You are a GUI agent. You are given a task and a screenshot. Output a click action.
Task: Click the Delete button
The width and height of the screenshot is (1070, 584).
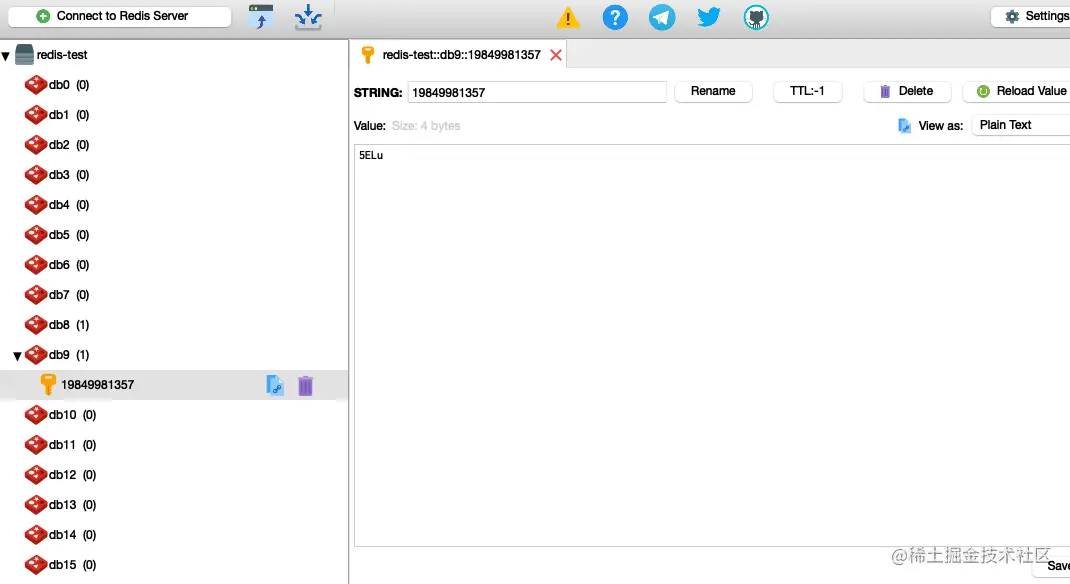click(x=907, y=91)
